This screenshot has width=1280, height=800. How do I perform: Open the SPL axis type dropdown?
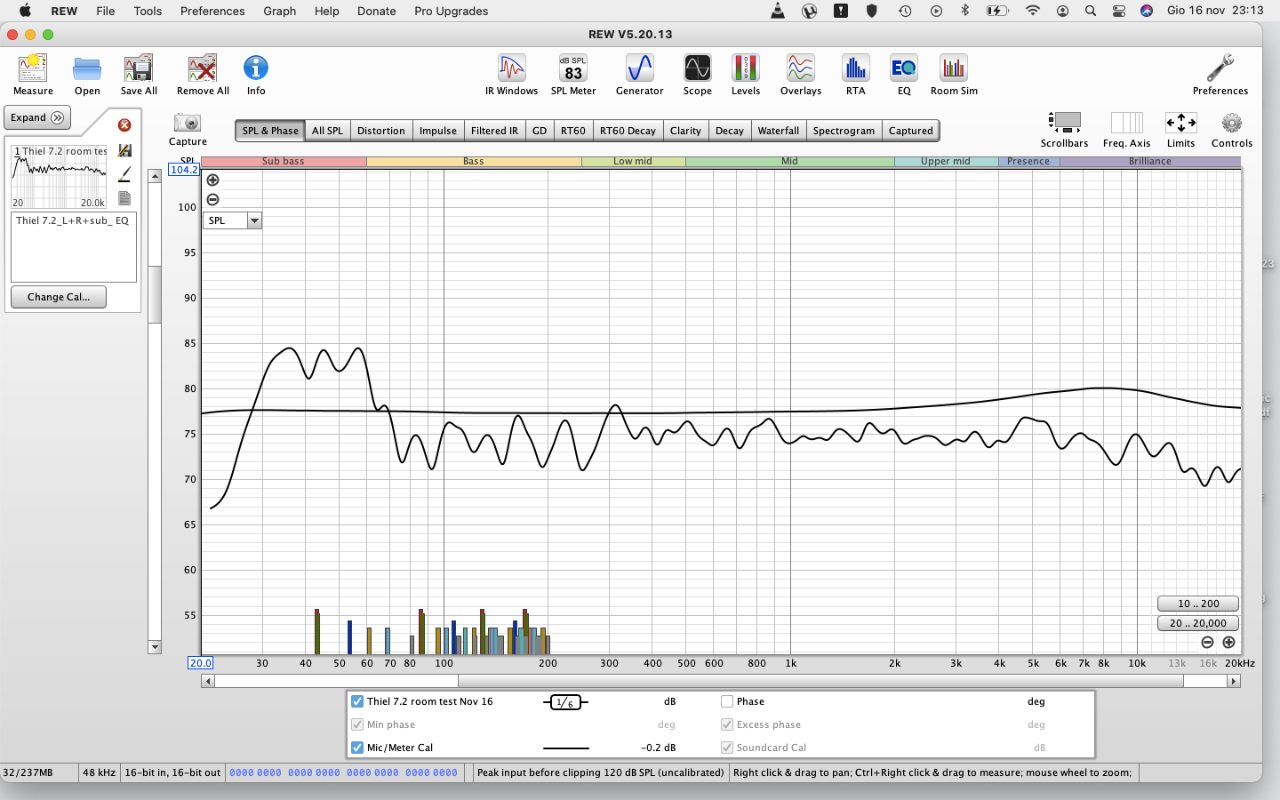(x=233, y=220)
